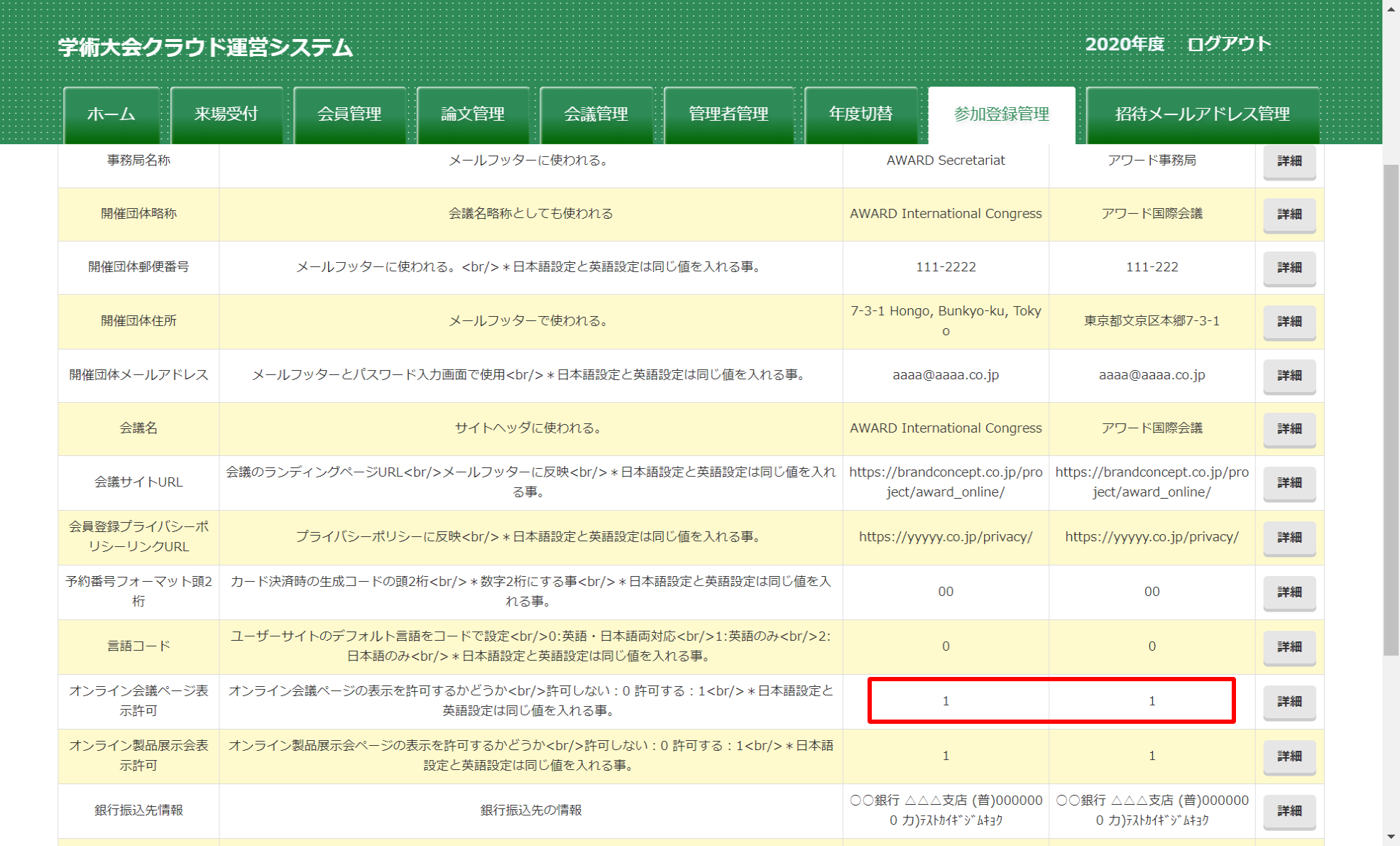Go to 会員管理 tab

coord(349,114)
